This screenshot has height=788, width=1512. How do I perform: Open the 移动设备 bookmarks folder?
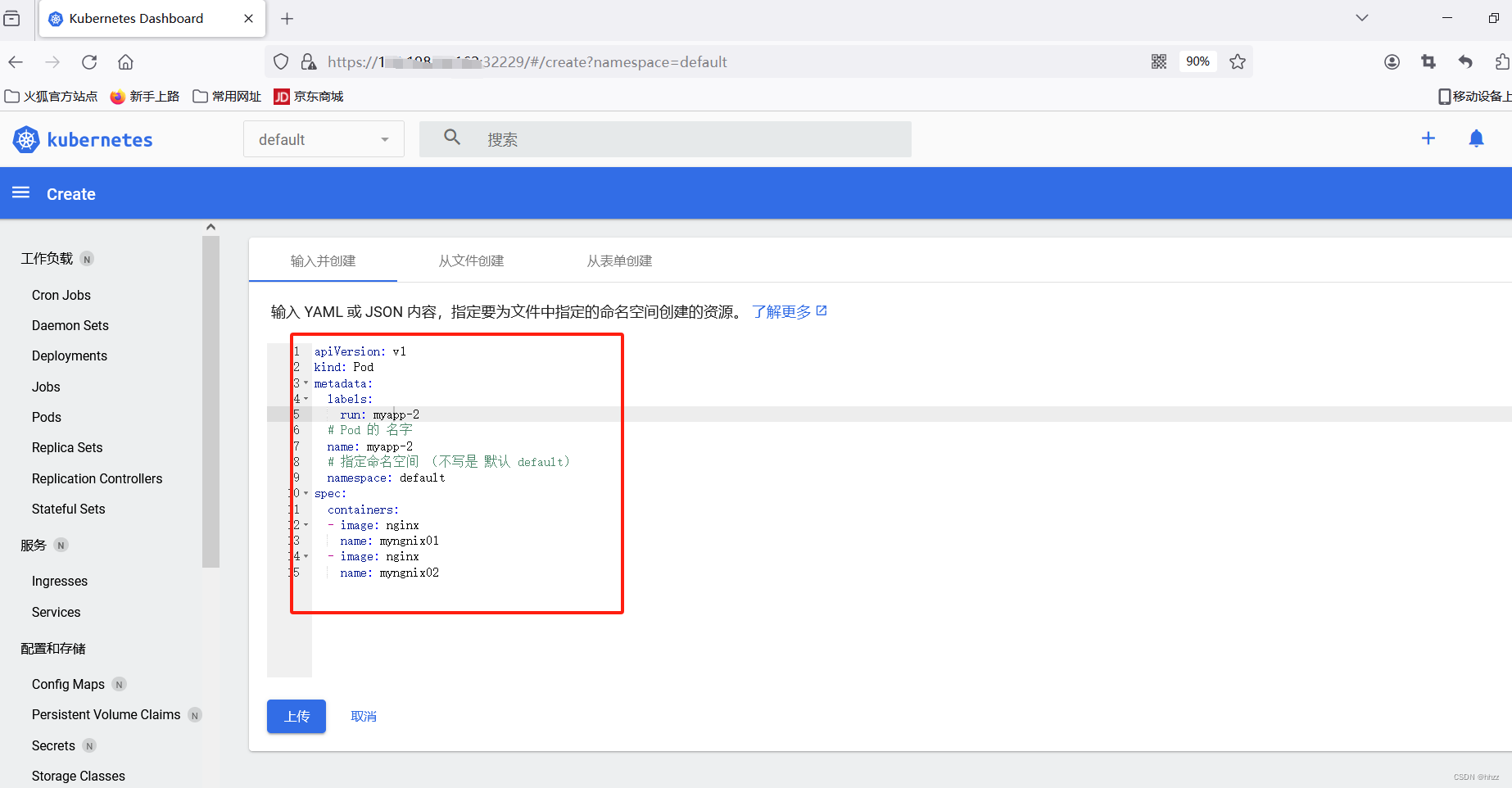(1474, 97)
